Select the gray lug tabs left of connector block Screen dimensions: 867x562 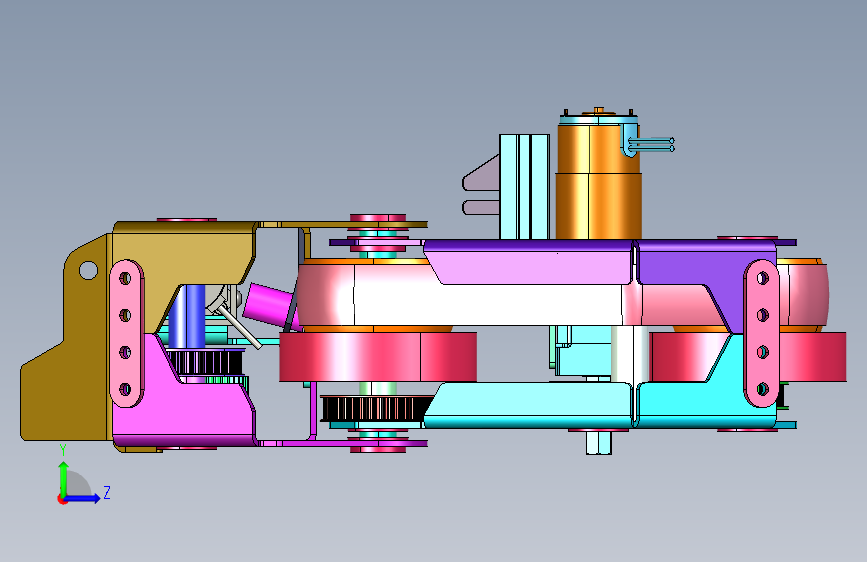pyautogui.click(x=481, y=186)
